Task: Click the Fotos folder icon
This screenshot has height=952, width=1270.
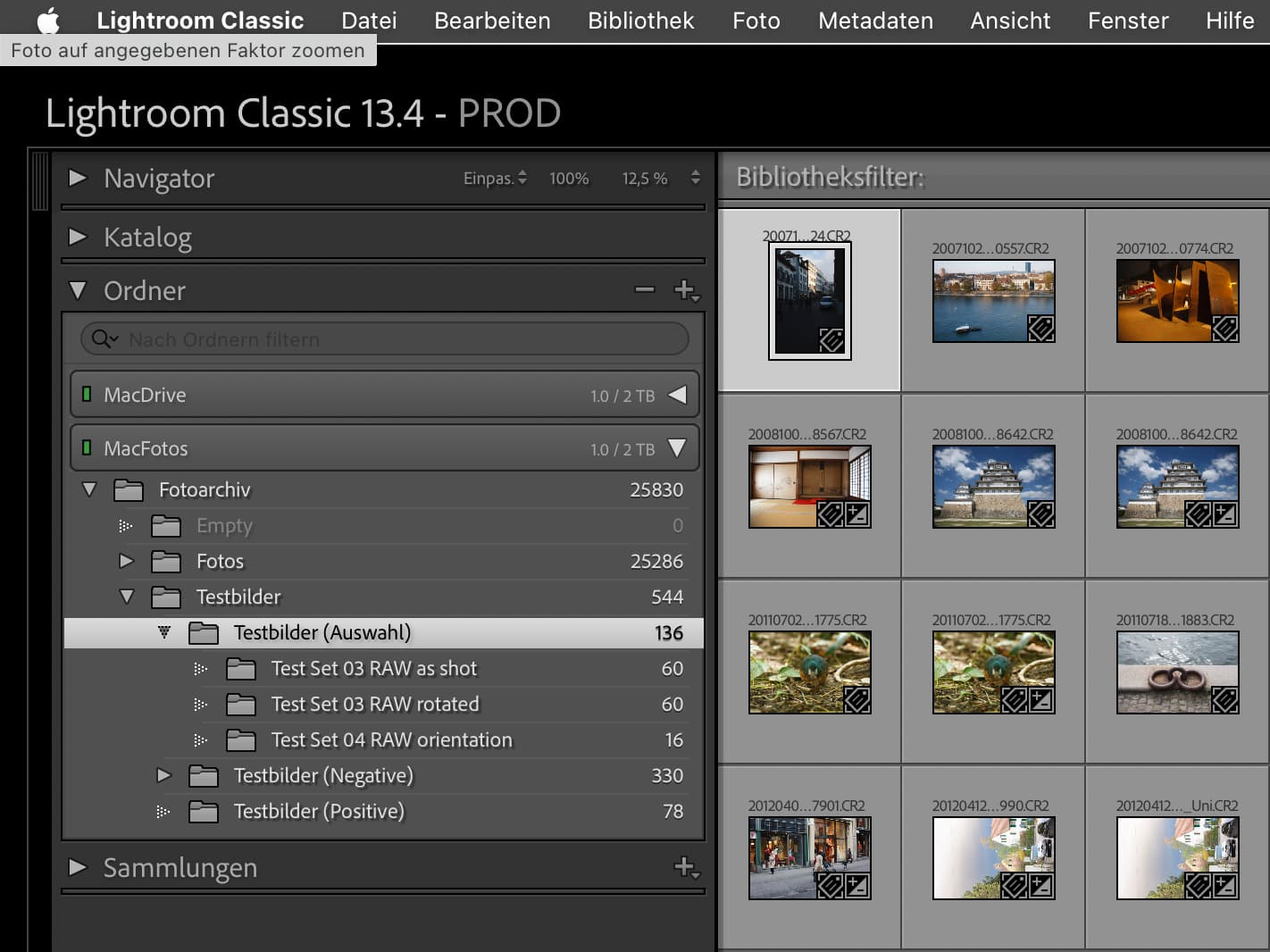Action: (x=166, y=562)
